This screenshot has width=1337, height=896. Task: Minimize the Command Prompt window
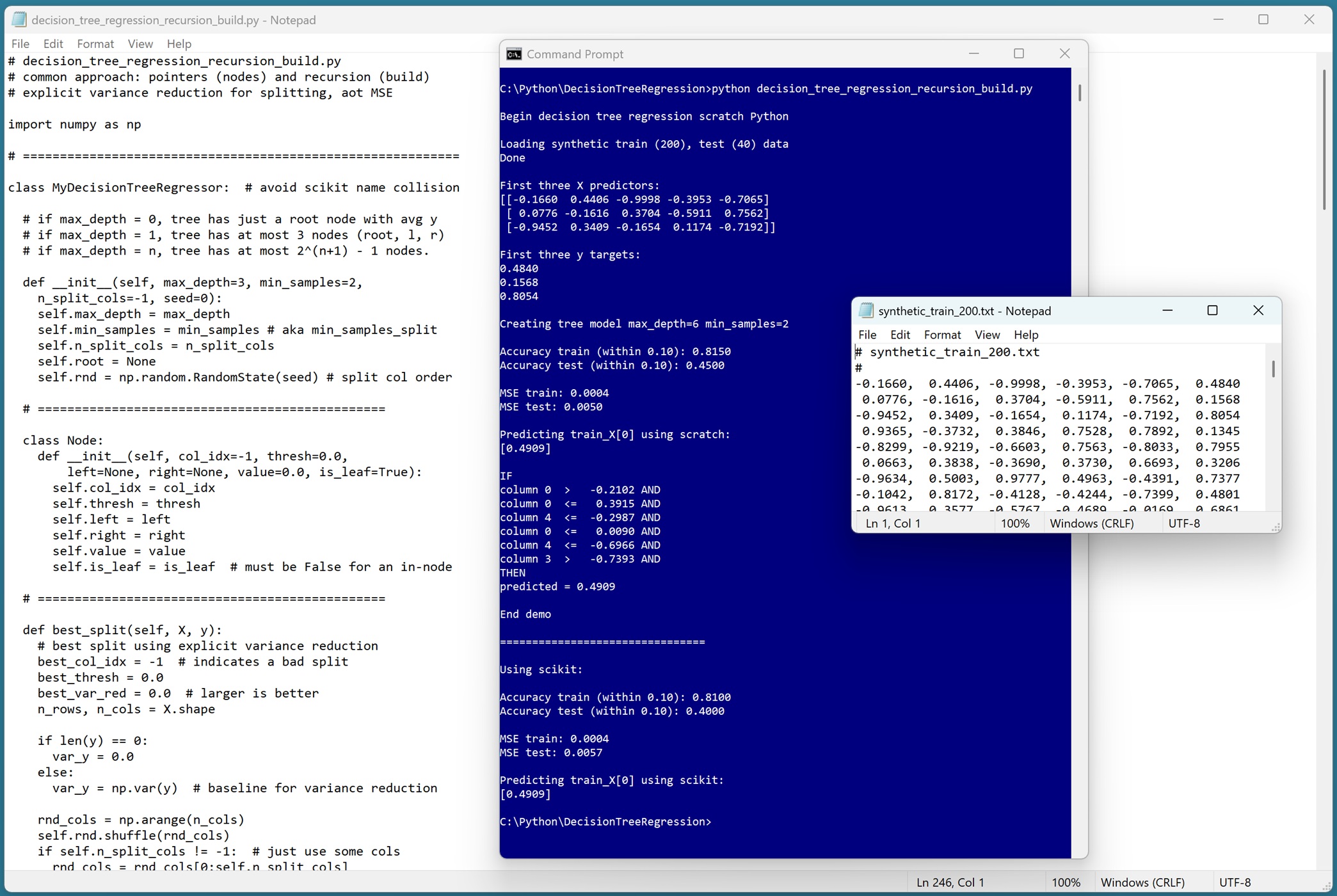coord(973,54)
